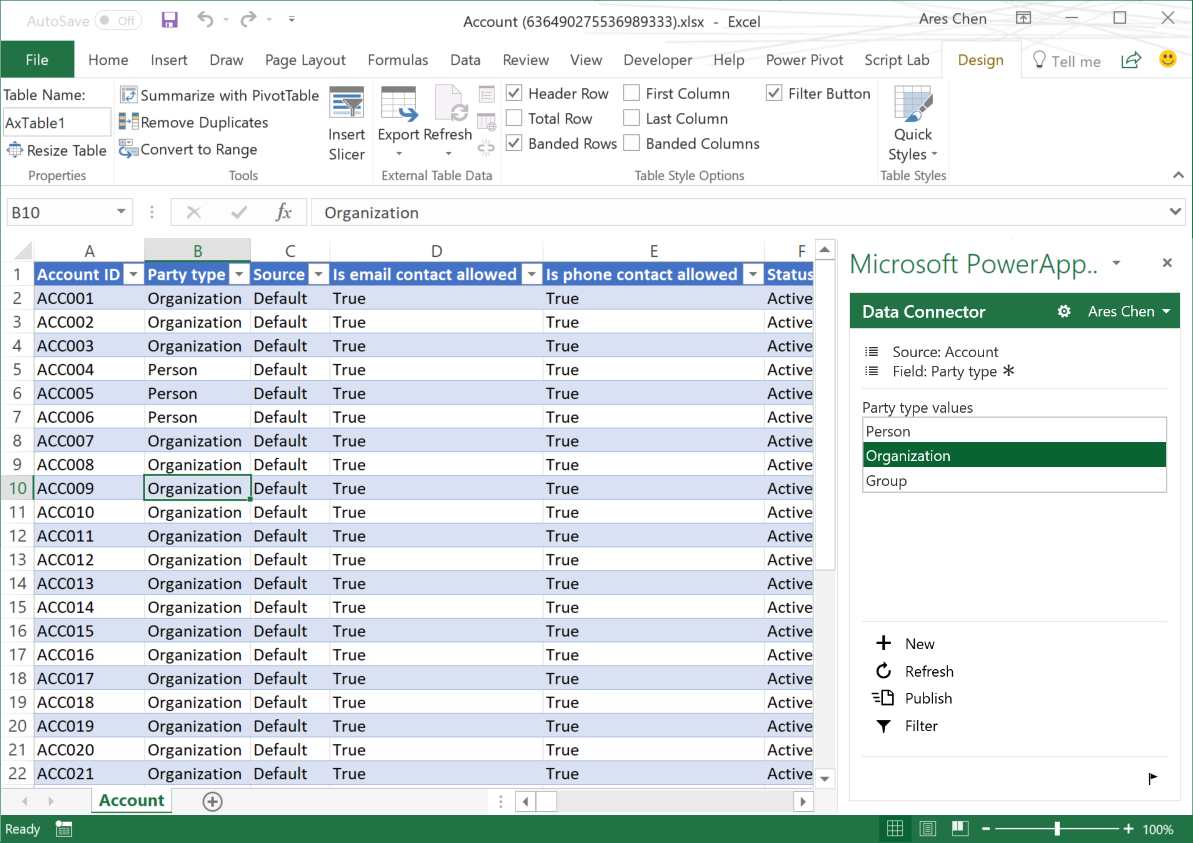Click Summarize with PivotTable
The height and width of the screenshot is (843, 1193).
[219, 95]
